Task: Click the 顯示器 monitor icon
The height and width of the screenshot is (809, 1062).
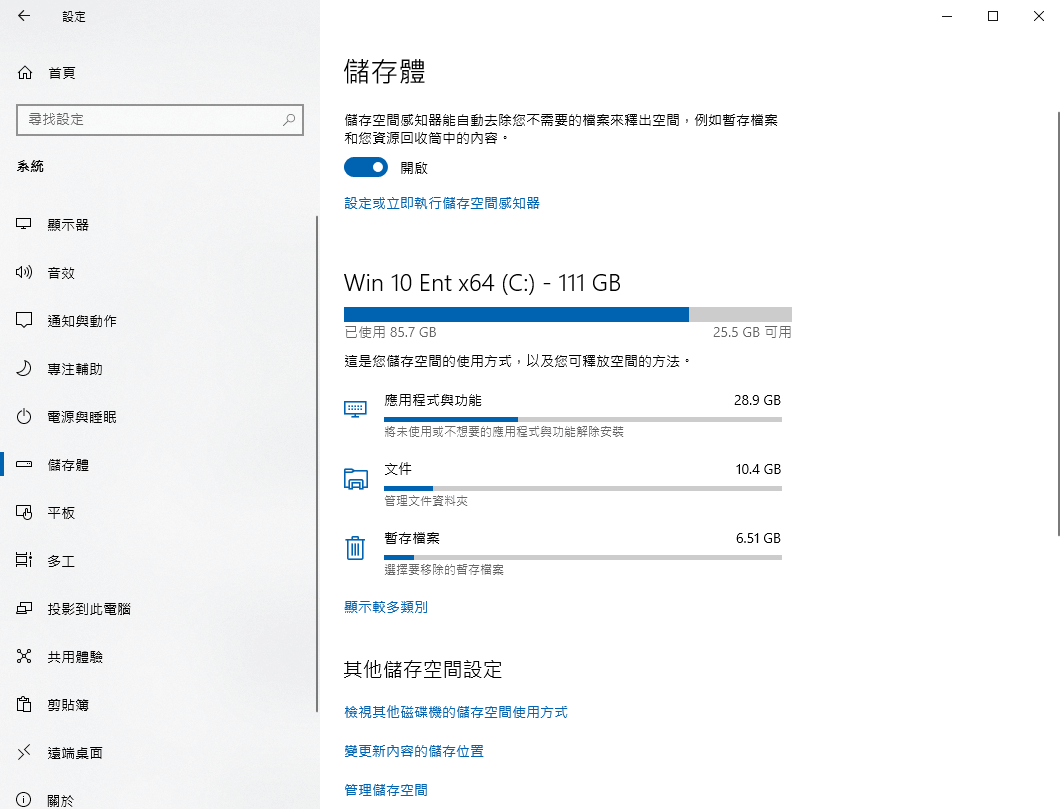Action: tap(25, 225)
